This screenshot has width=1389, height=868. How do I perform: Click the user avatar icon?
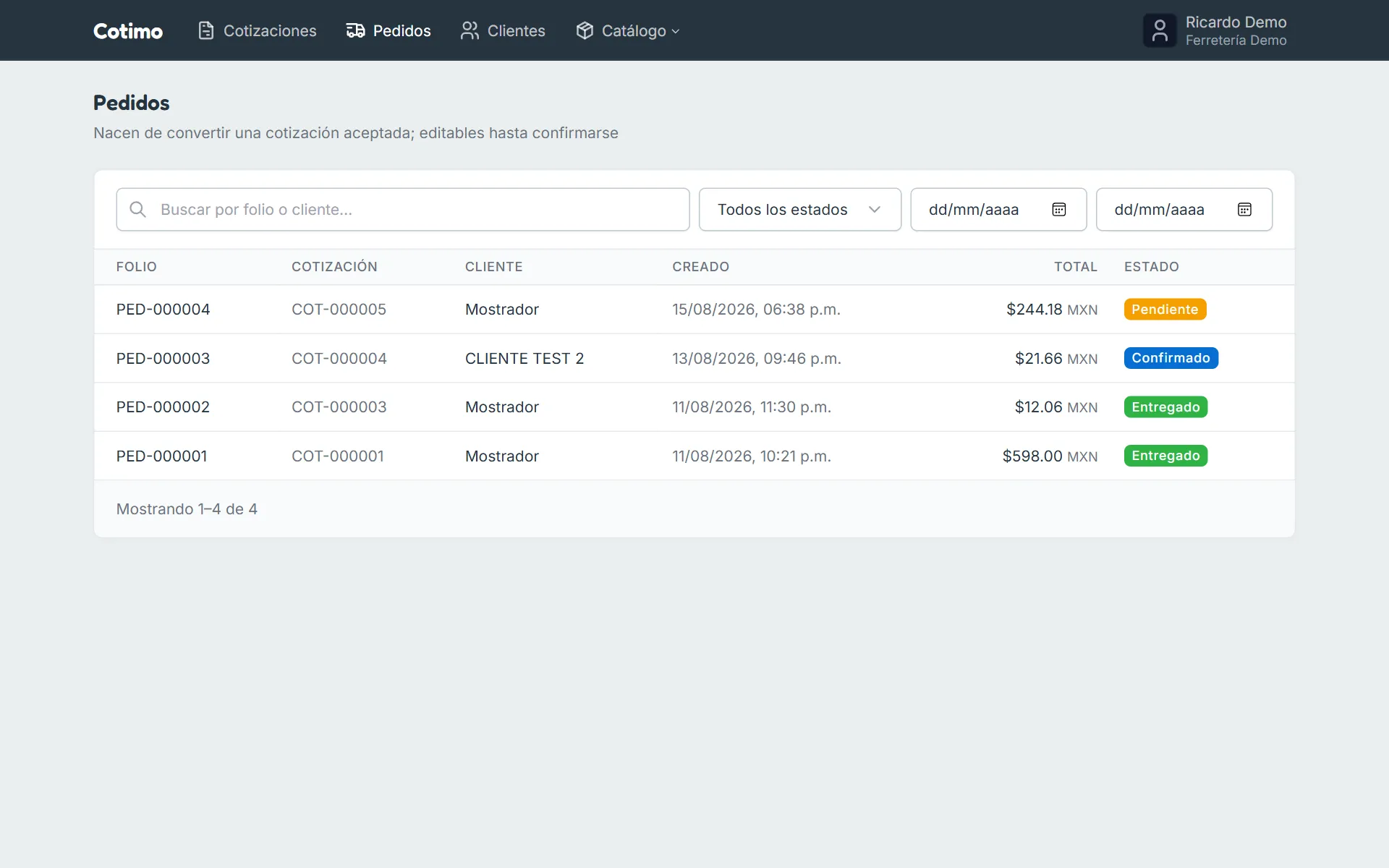pos(1160,31)
